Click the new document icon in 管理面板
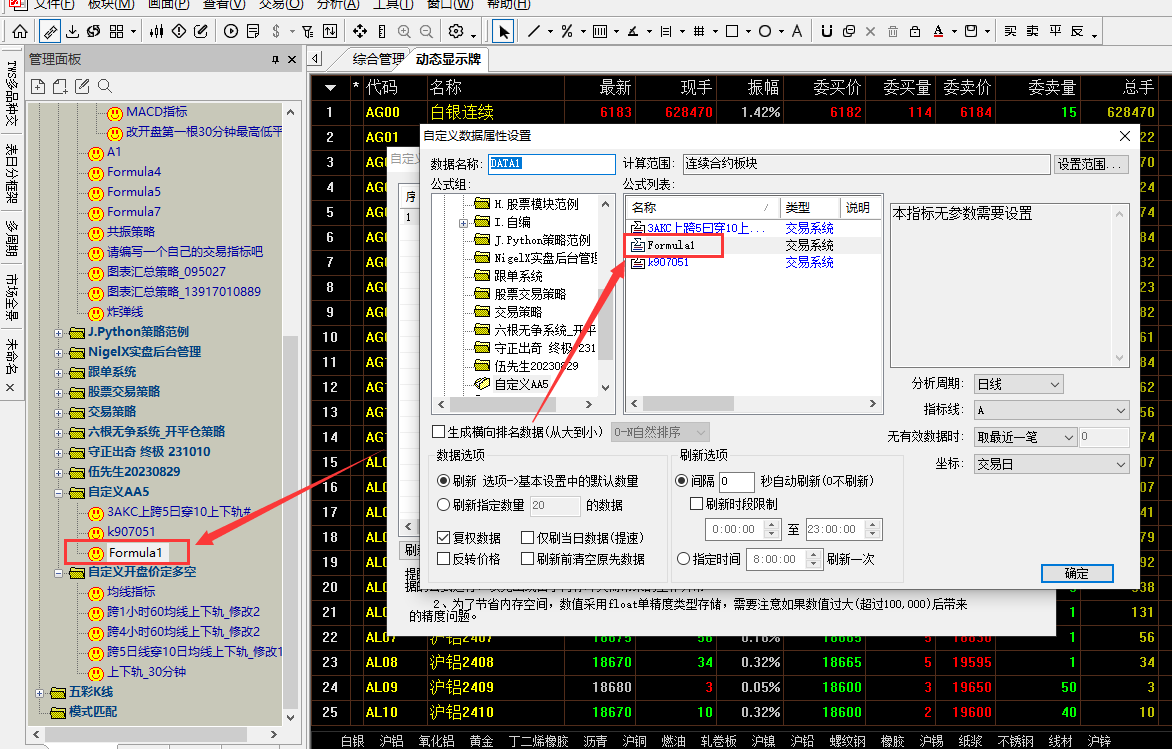1172x749 pixels. point(38,87)
